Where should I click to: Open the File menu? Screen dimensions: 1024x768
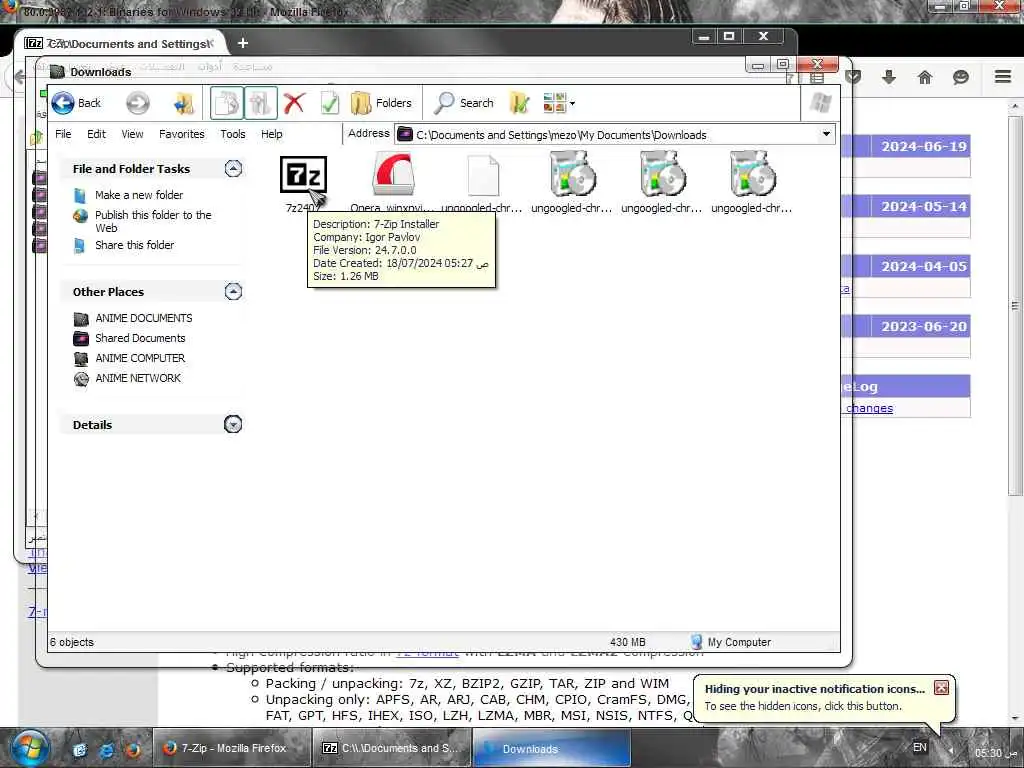(63, 134)
